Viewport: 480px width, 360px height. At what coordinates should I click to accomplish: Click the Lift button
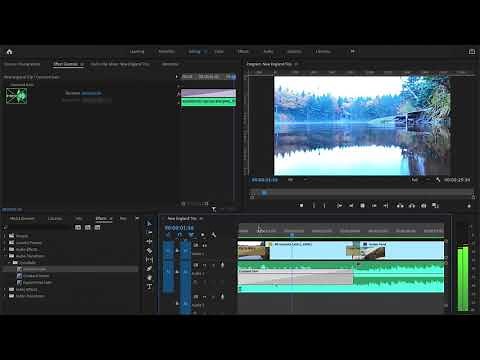click(400, 206)
